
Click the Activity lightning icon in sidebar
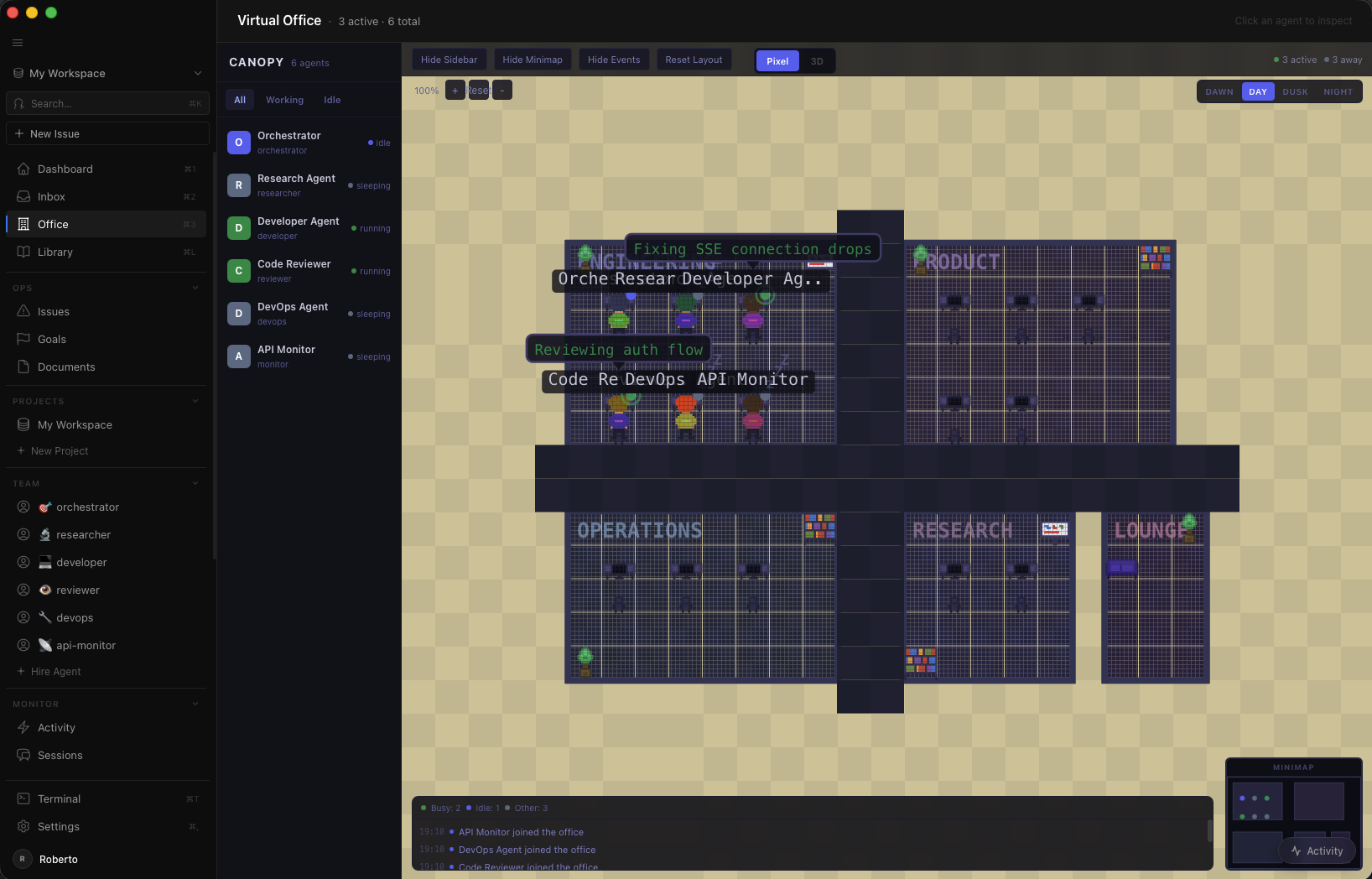[23, 727]
